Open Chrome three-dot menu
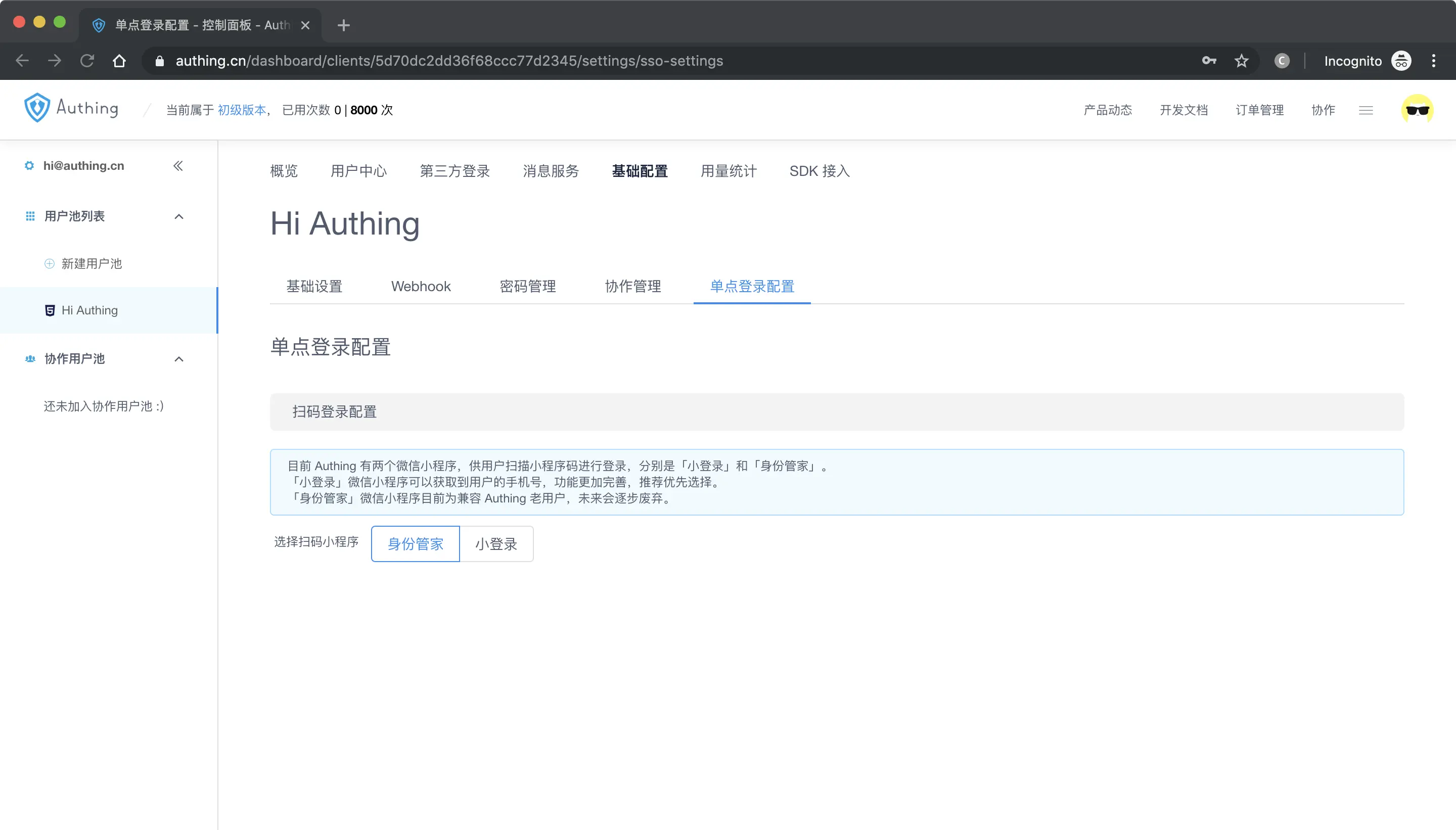The width and height of the screenshot is (1456, 830). (1433, 61)
